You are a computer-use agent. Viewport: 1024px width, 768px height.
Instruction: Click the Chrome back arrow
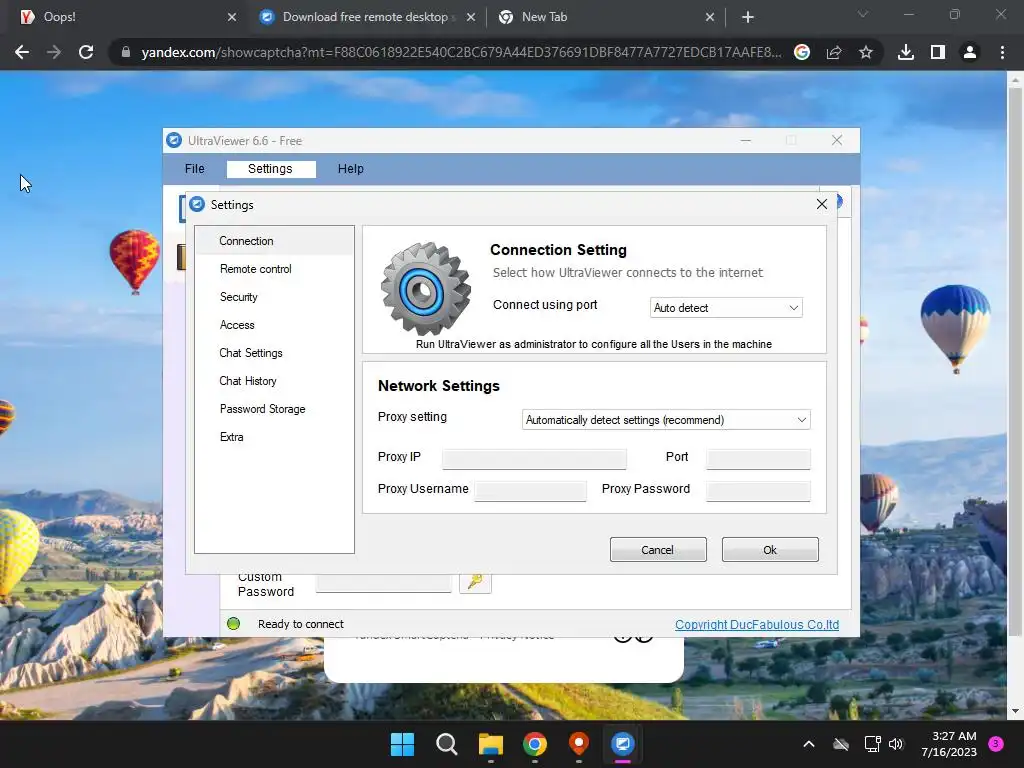tap(22, 52)
